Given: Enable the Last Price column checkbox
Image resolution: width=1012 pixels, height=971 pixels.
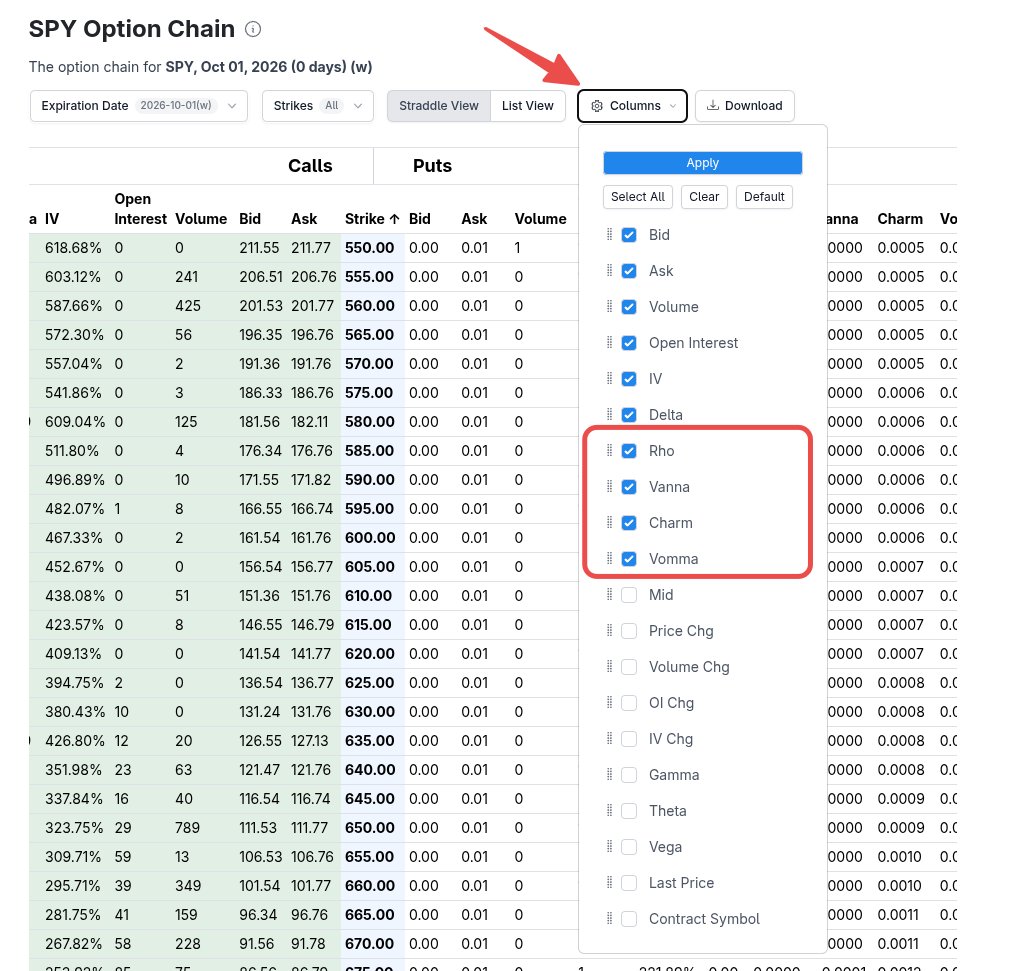Looking at the screenshot, I should point(629,883).
